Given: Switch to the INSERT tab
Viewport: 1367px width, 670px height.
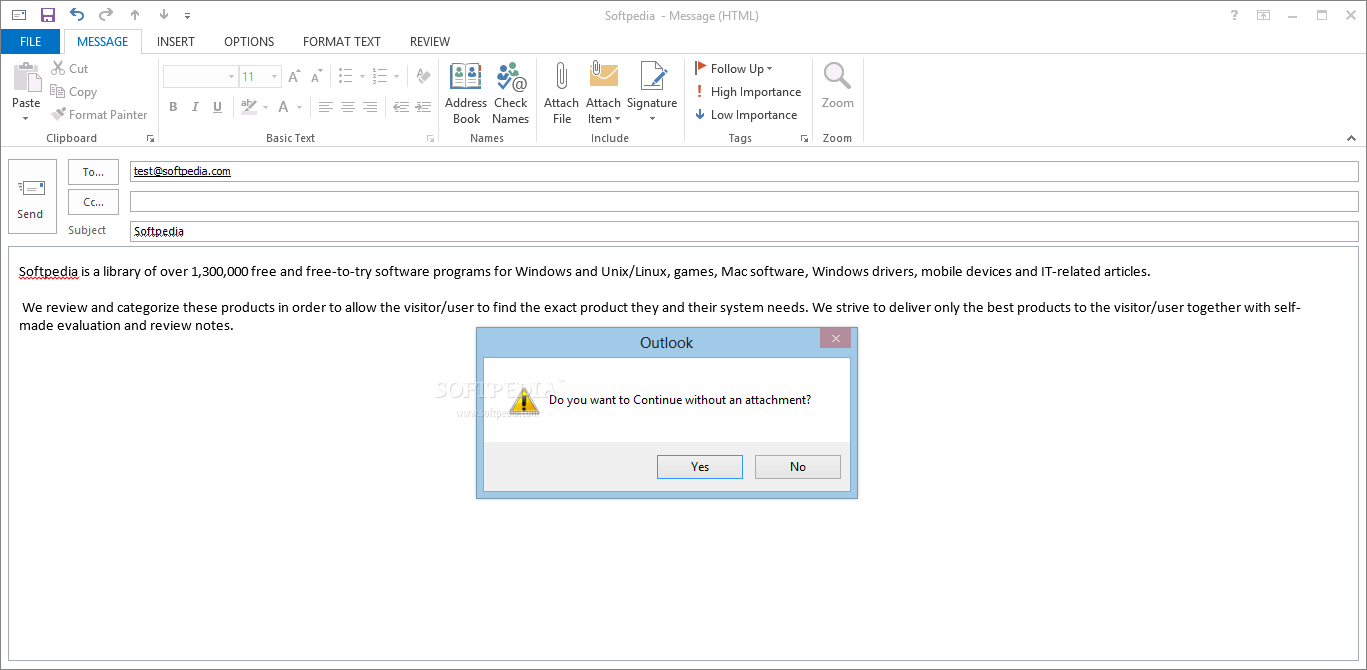Looking at the screenshot, I should click(176, 42).
